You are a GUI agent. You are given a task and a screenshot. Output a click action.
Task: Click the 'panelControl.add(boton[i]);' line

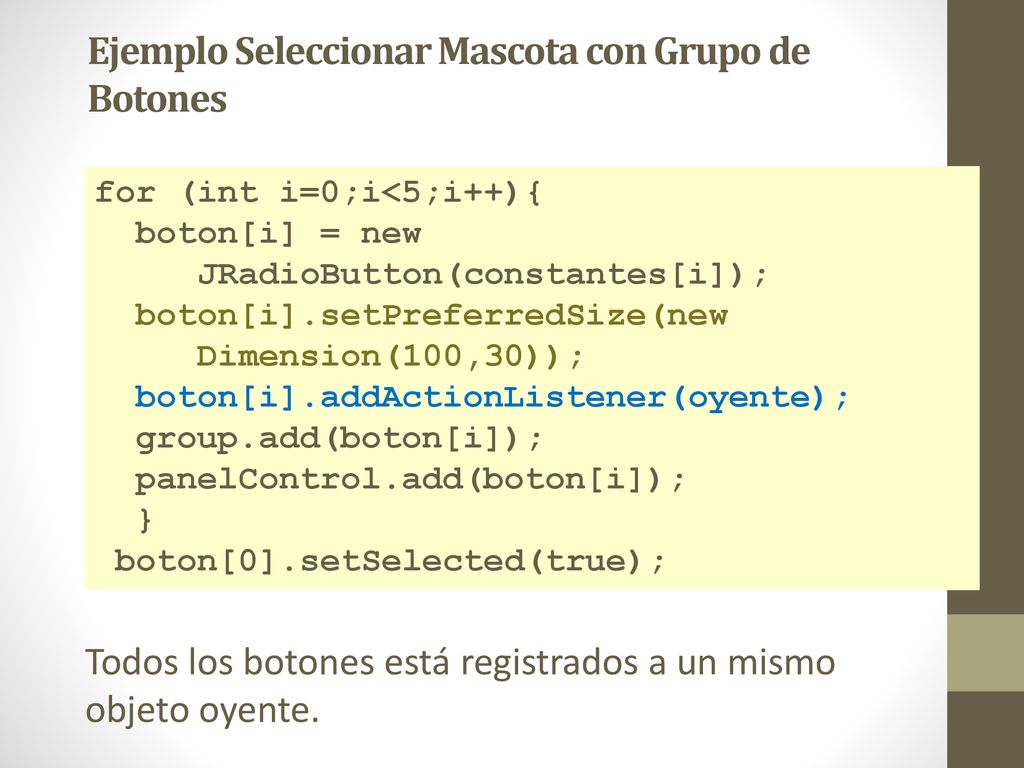[x=410, y=480]
